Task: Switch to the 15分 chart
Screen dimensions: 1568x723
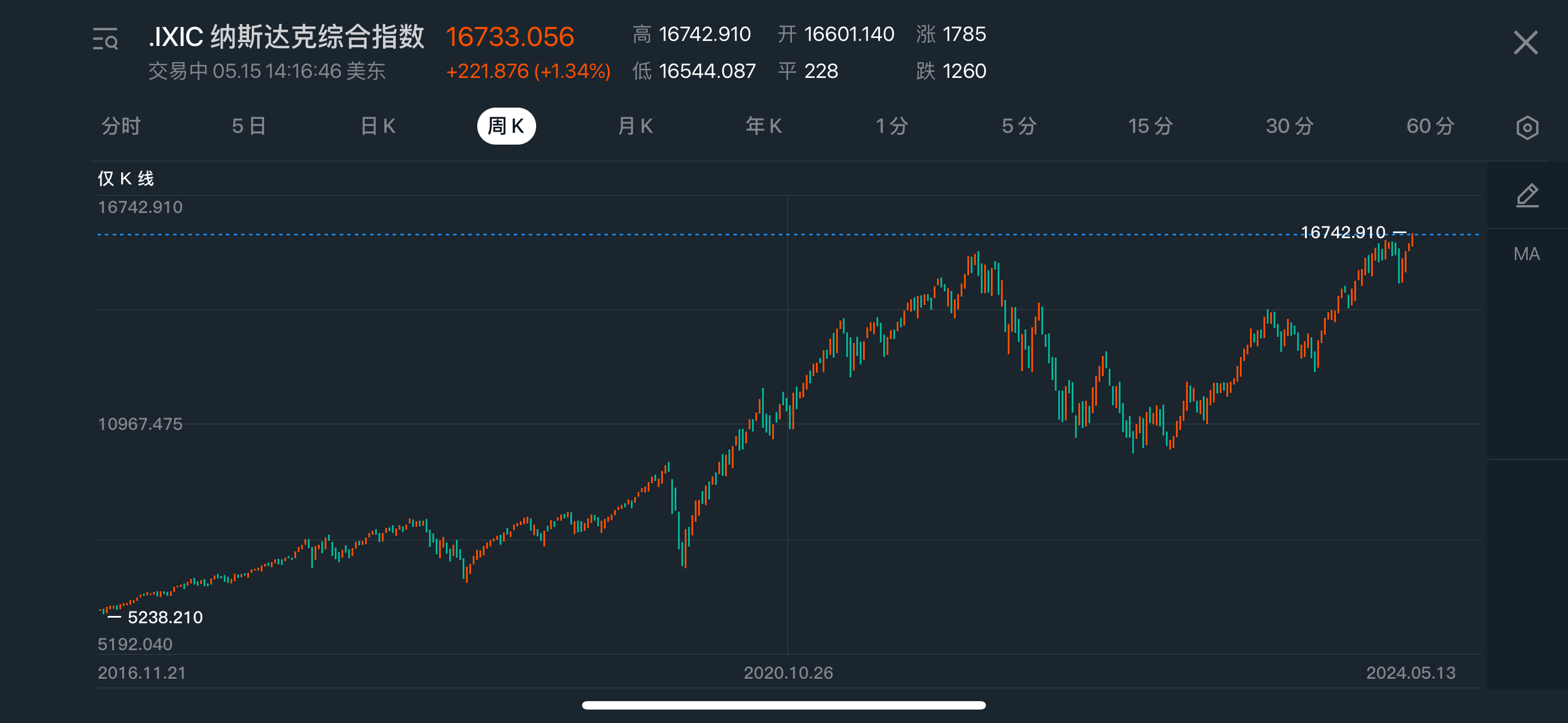Action: click(x=1150, y=126)
